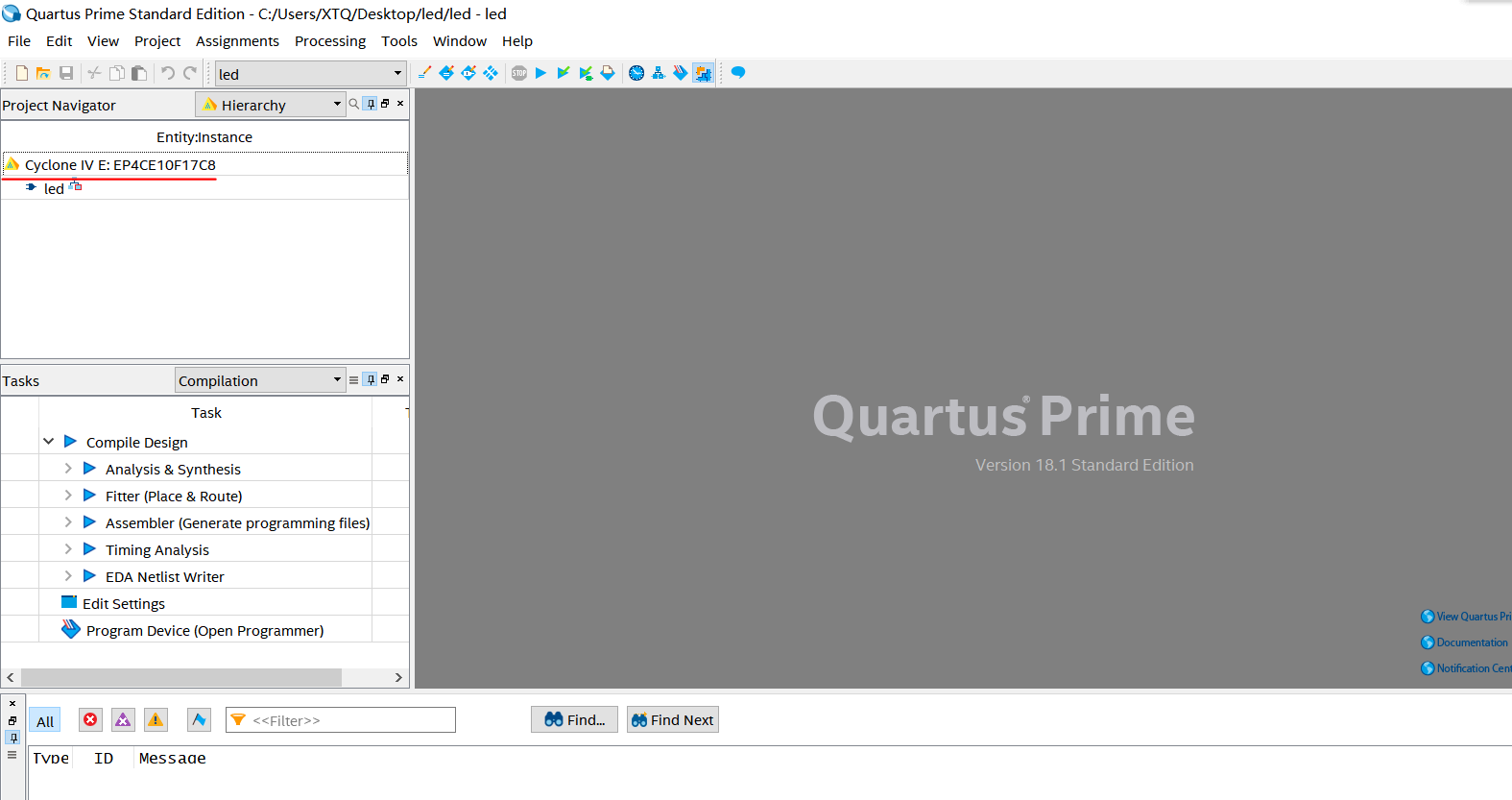Open the Help menu
This screenshot has height=800, width=1512.
coord(517,41)
